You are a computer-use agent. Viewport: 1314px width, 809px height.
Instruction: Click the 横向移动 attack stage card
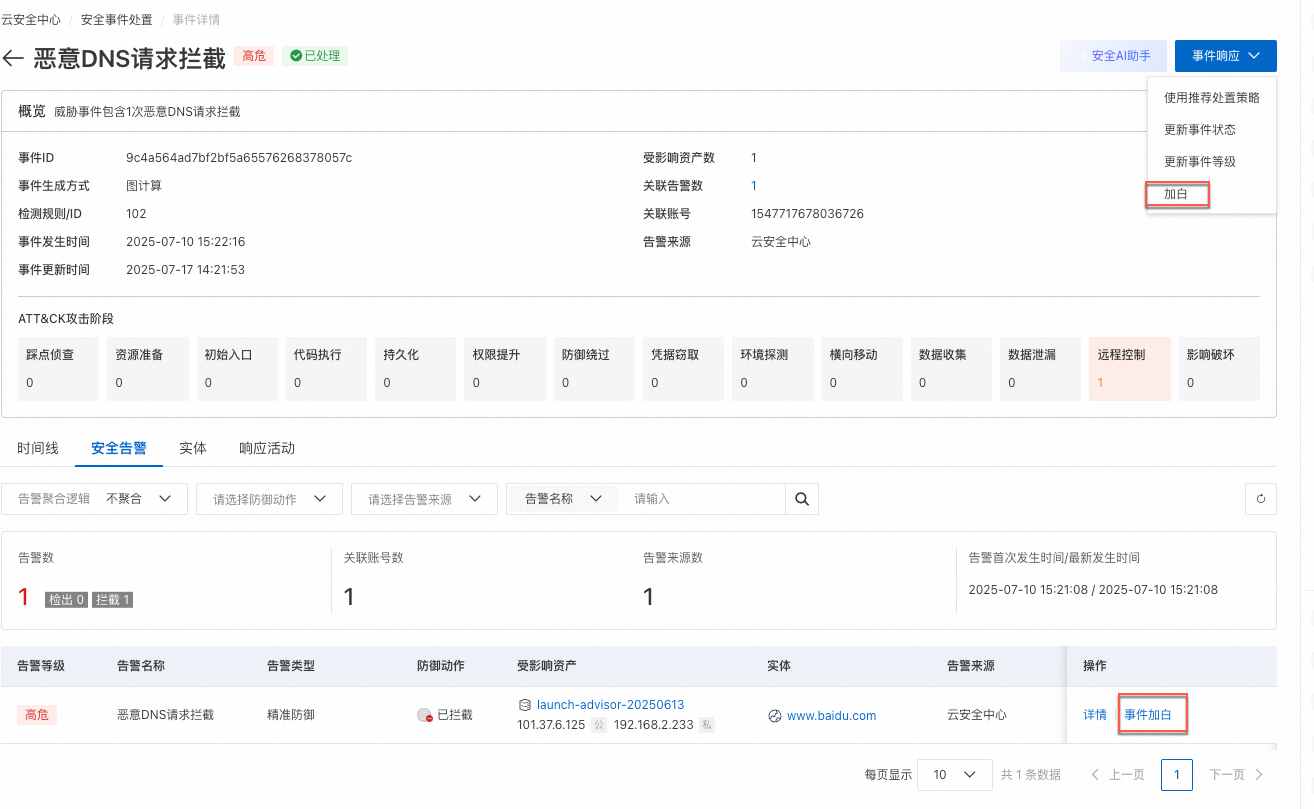[x=862, y=369]
